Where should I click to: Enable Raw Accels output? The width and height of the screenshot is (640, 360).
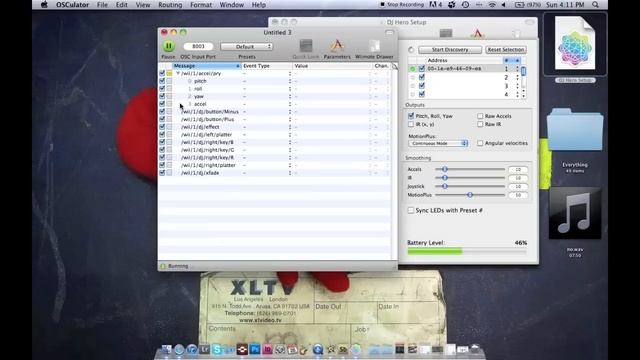(480, 116)
